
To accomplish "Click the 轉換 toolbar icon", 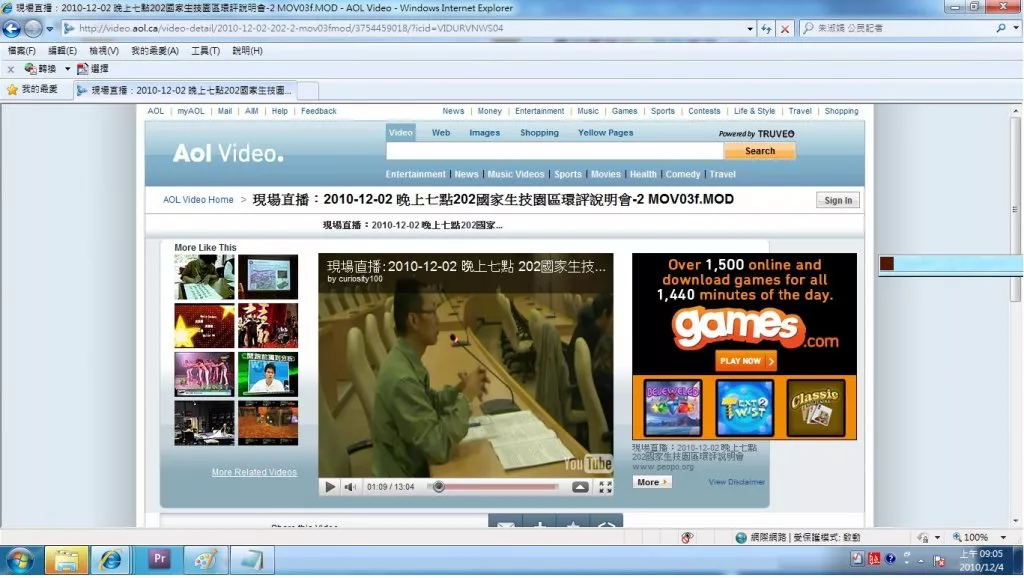I will [x=40, y=69].
